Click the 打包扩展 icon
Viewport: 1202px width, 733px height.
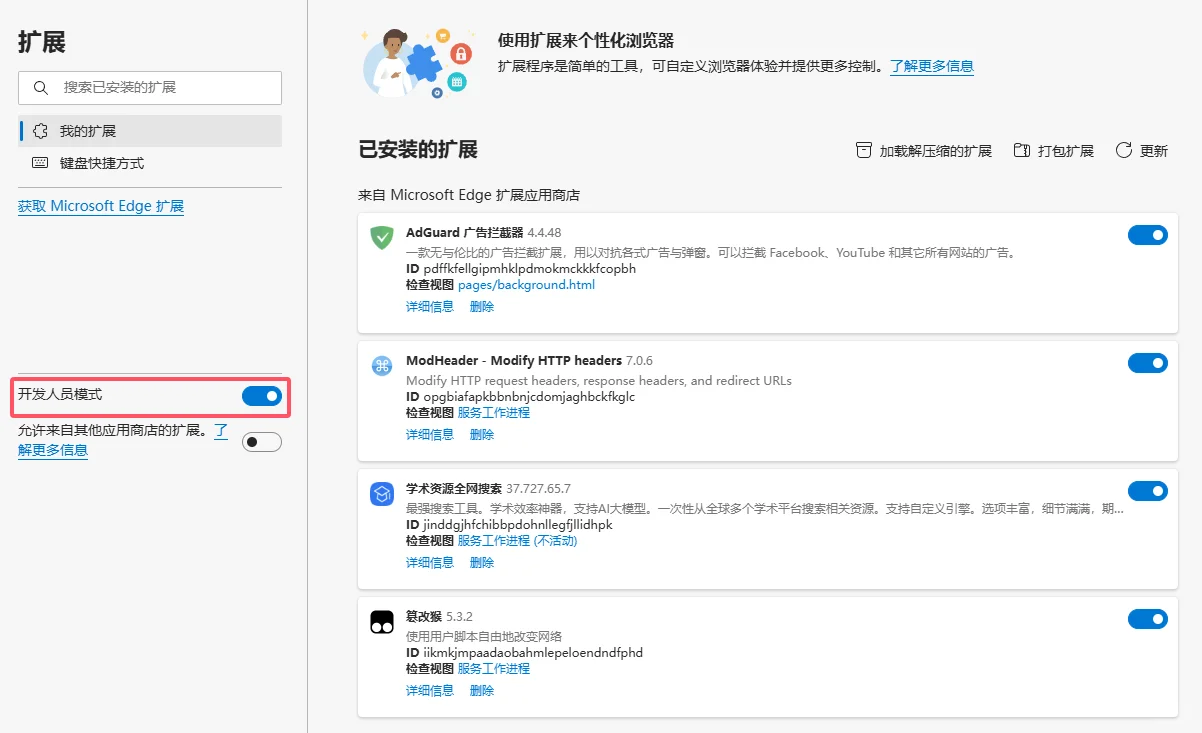point(1022,150)
